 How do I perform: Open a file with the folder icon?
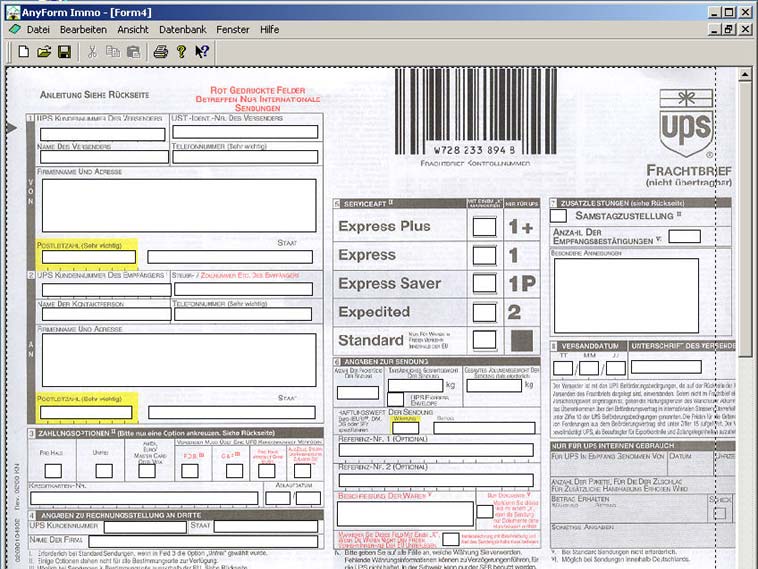click(x=44, y=51)
